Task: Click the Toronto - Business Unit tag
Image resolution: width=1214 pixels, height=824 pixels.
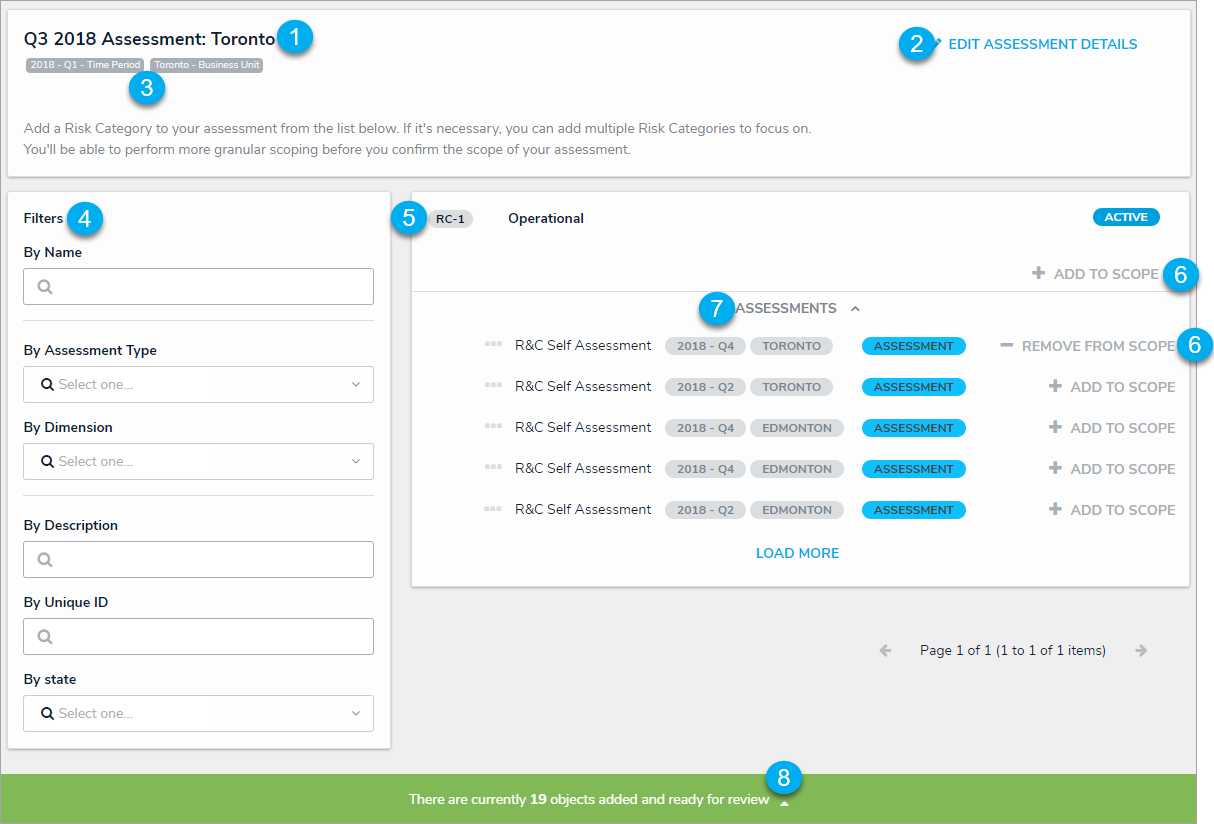Action: coord(206,65)
